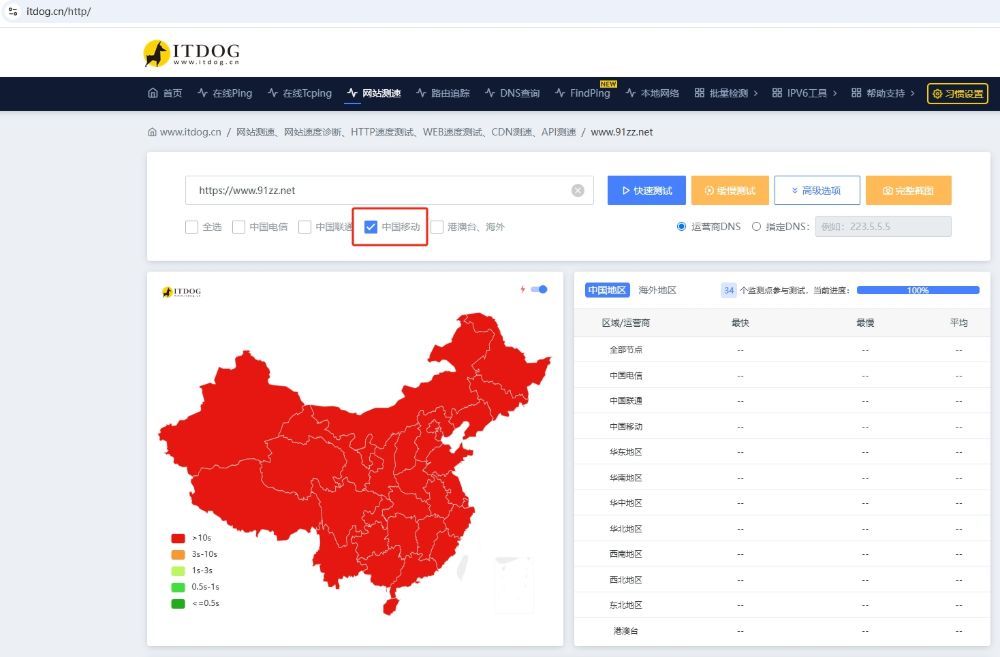Click the 港澳台 table row
This screenshot has width=1000, height=657.
coord(782,631)
